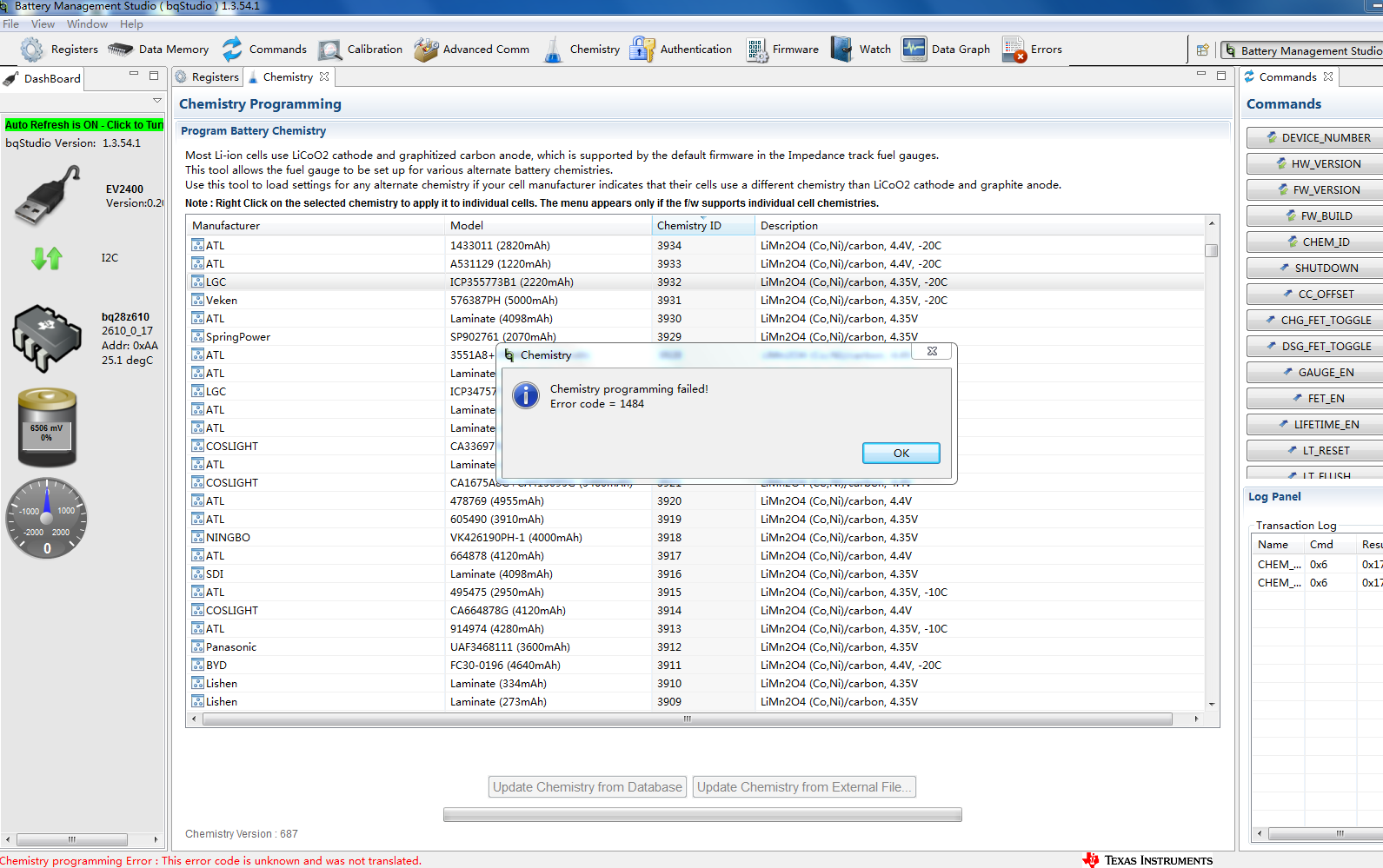Open the Data Memory toolbar icon

pos(158,50)
